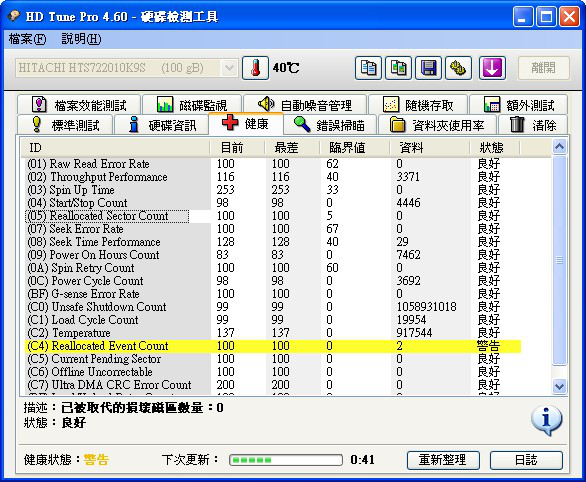586x482 pixels.
Task: Click the 描述 description text line
Action: 123,408
